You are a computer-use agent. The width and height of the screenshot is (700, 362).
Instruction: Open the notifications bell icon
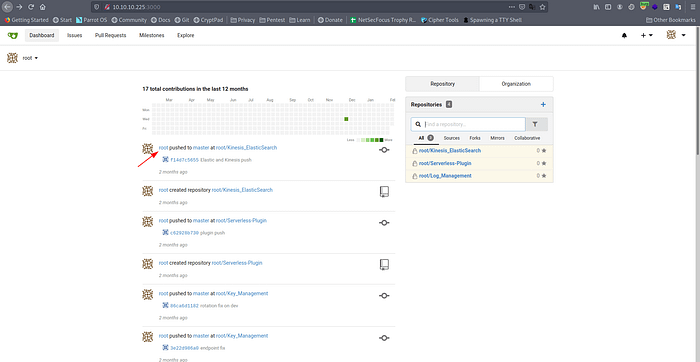tap(624, 35)
